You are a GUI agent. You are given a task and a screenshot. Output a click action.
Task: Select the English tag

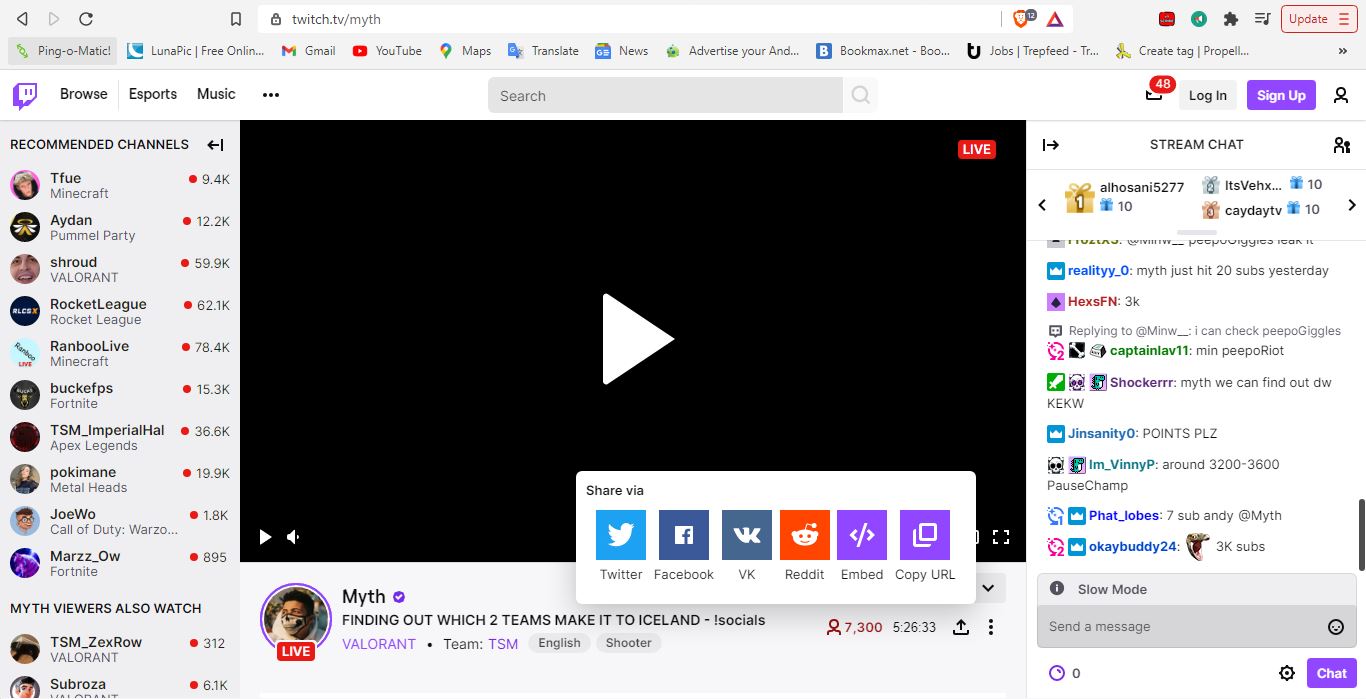[x=559, y=643]
